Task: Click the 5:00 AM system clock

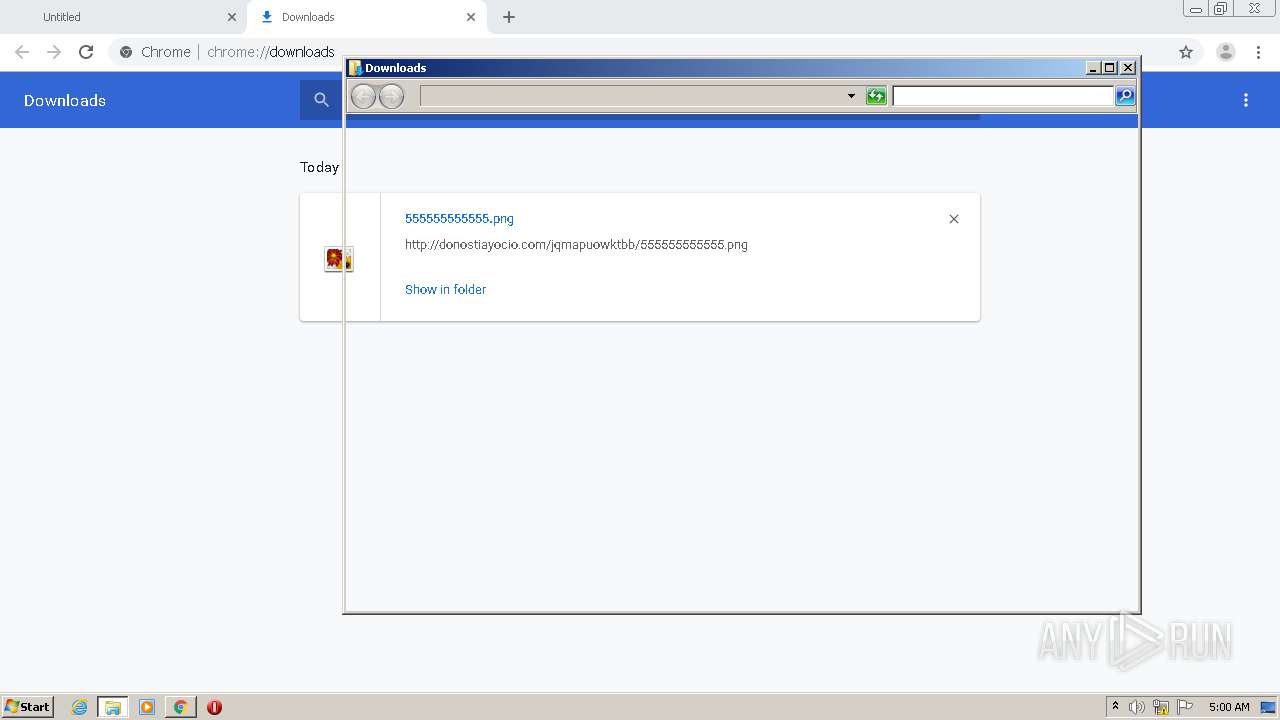Action: pos(1229,707)
